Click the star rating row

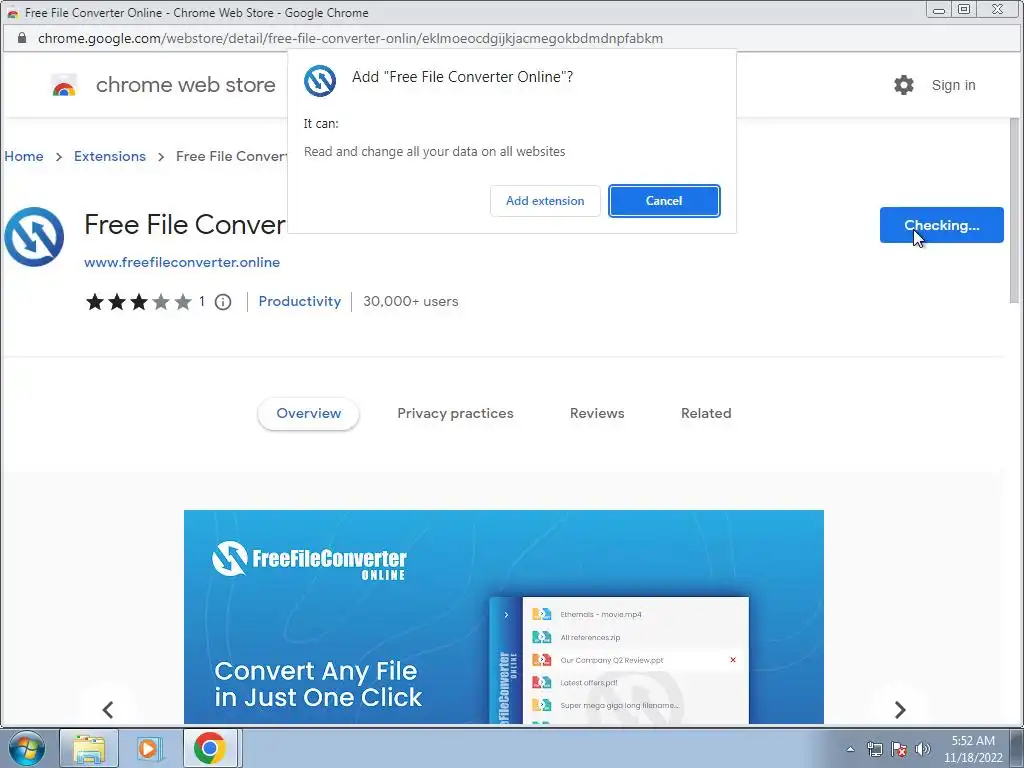pos(138,301)
